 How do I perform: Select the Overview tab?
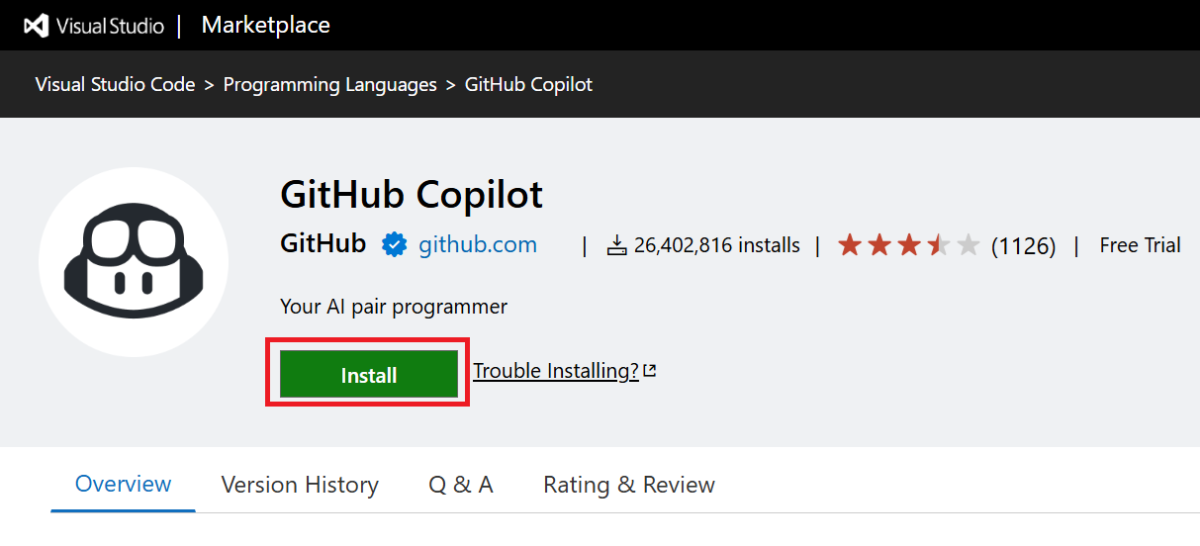pyautogui.click(x=123, y=485)
